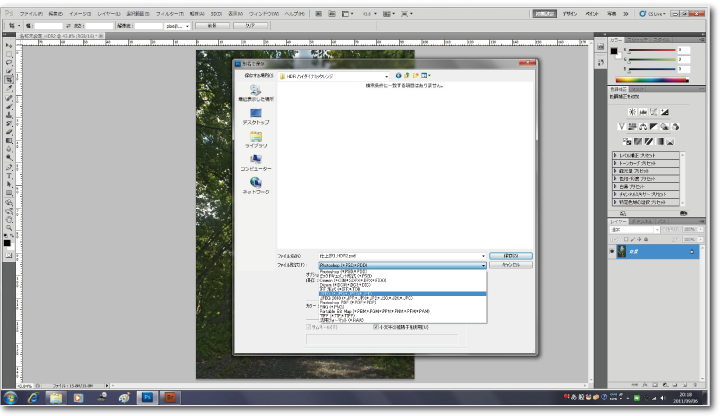Click the Create New Folder icon

416,75
